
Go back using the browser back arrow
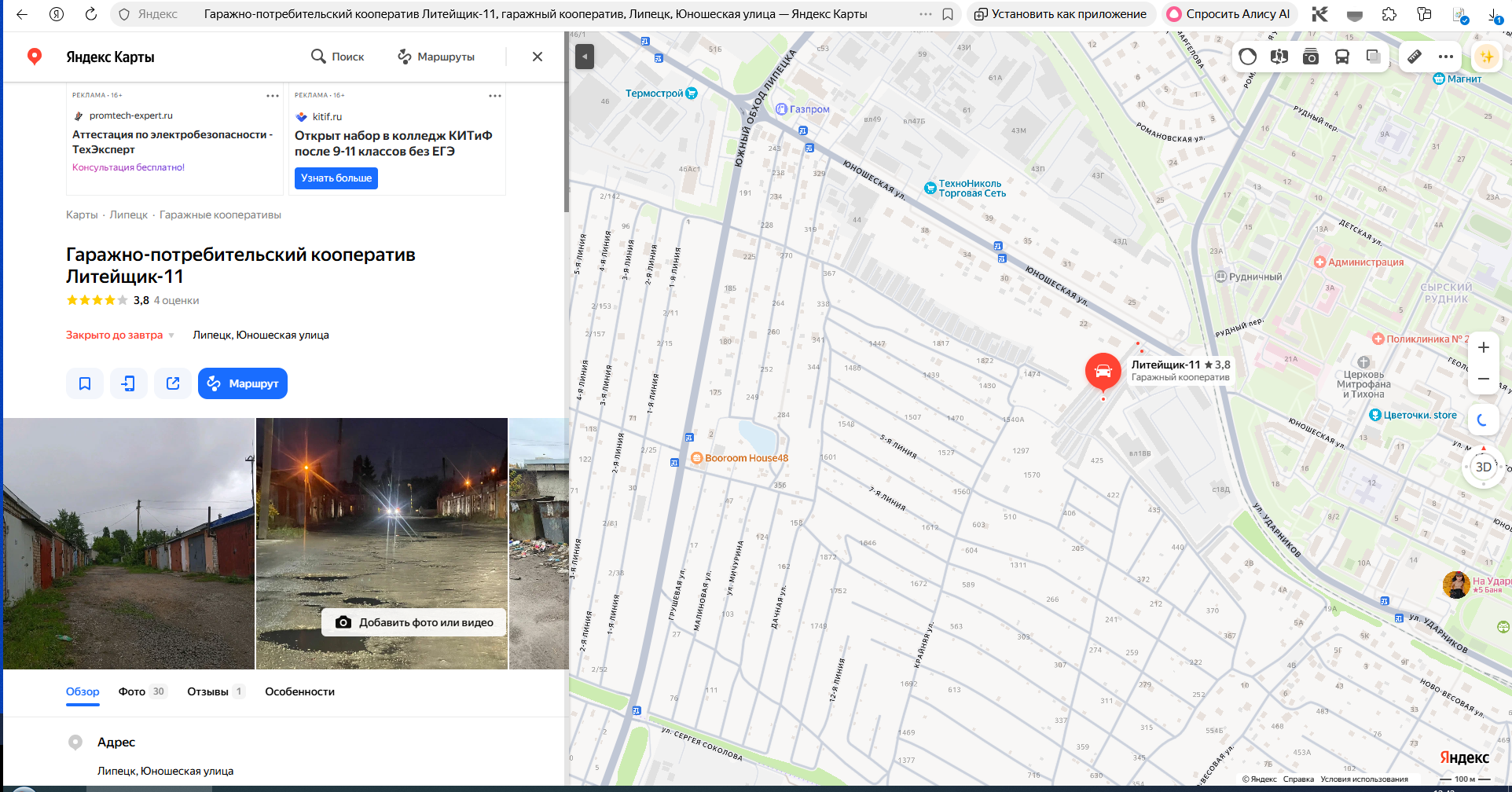pyautogui.click(x=22, y=14)
